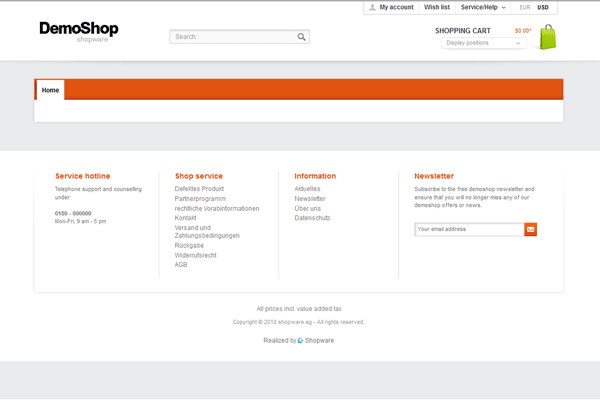Viewport: 600px width, 400px height.
Task: Click the Defektes Produkt link
Action: tap(199, 188)
